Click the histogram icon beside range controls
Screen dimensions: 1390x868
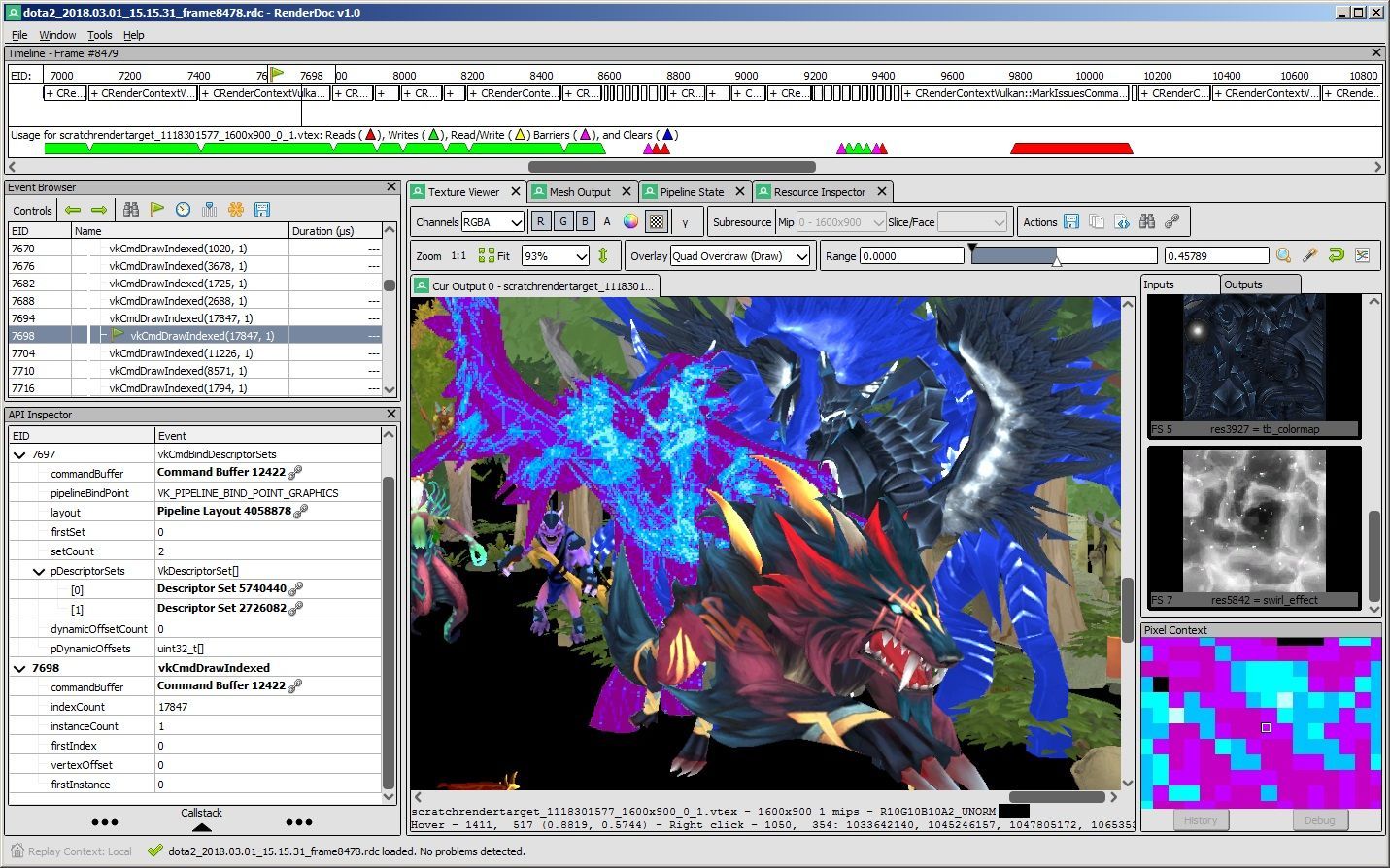(1362, 255)
